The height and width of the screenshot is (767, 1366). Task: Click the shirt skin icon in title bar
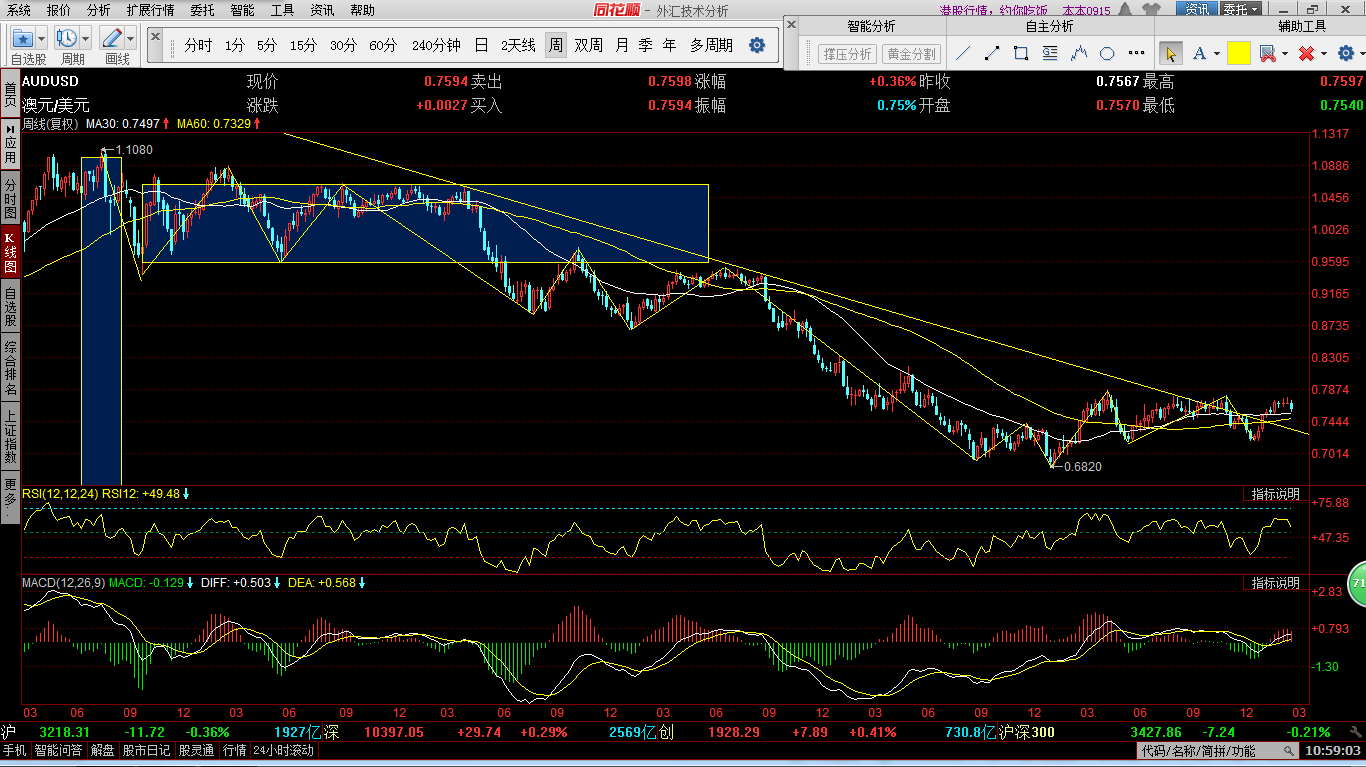click(x=1152, y=9)
